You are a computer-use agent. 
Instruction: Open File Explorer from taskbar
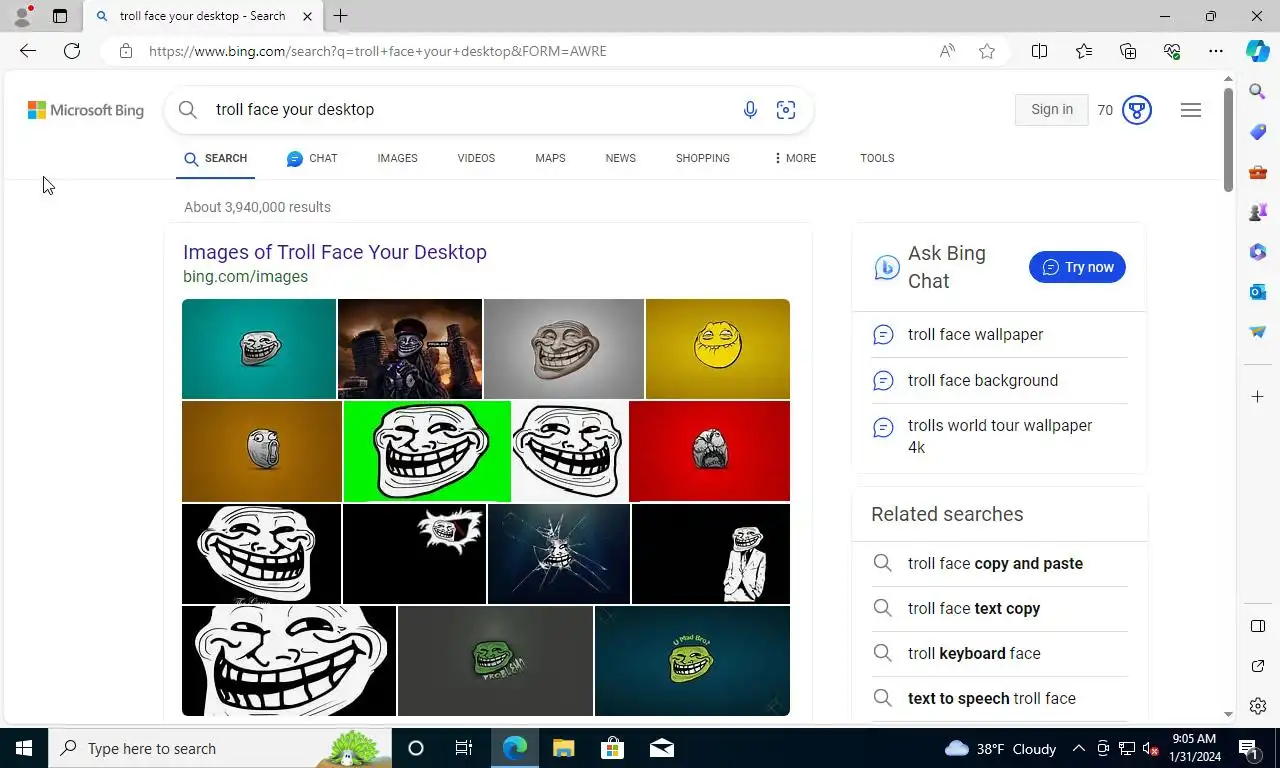[563, 748]
